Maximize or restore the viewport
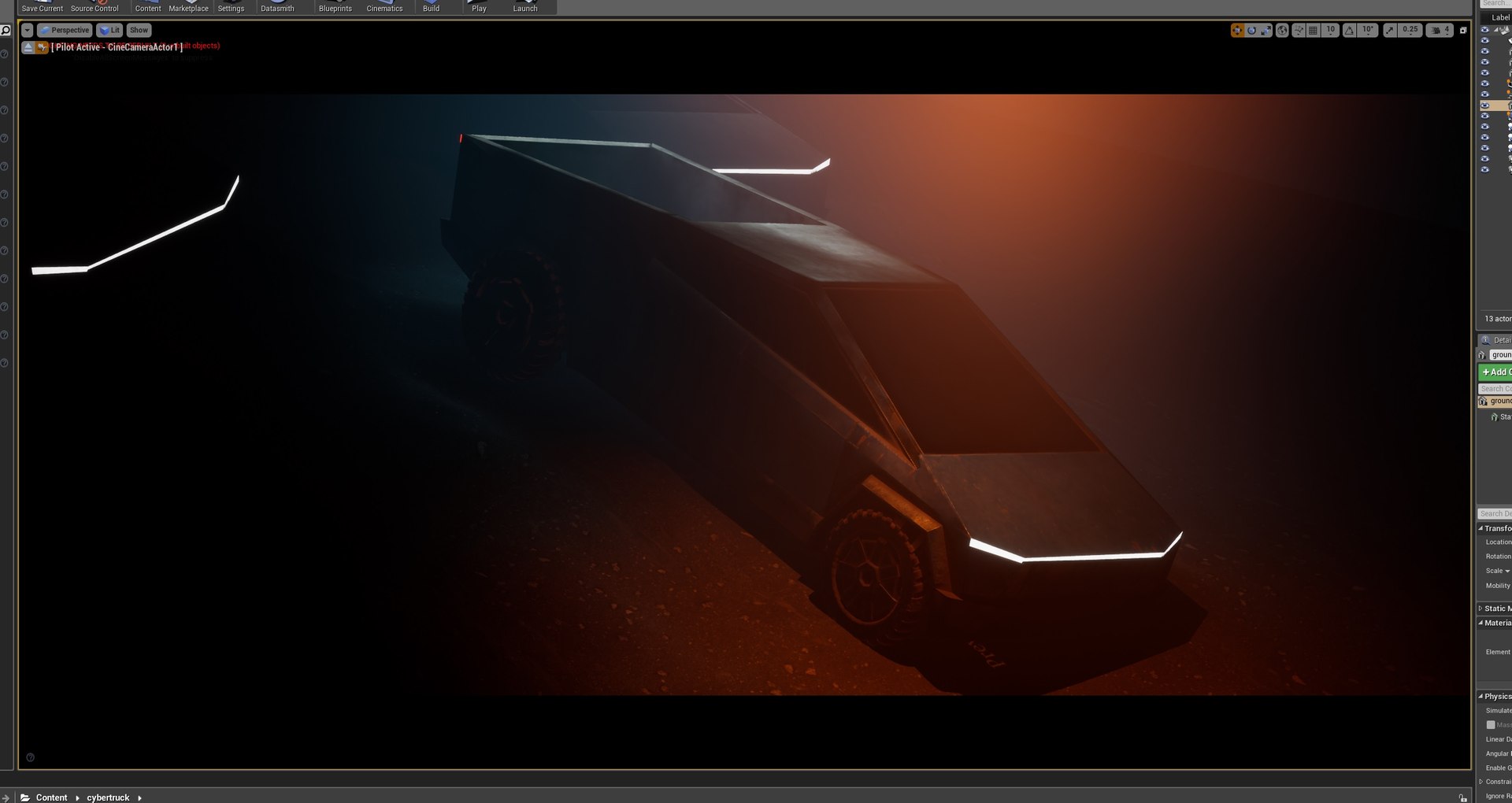The image size is (1512, 803). 1463,31
